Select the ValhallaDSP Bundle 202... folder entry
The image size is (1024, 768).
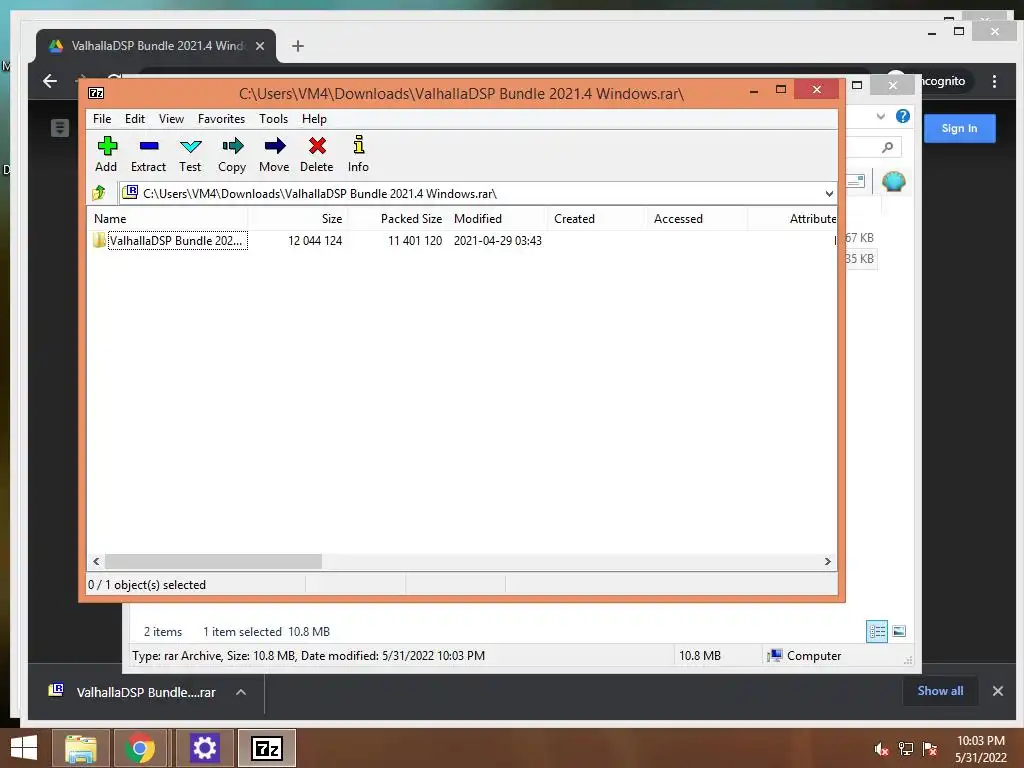[176, 240]
